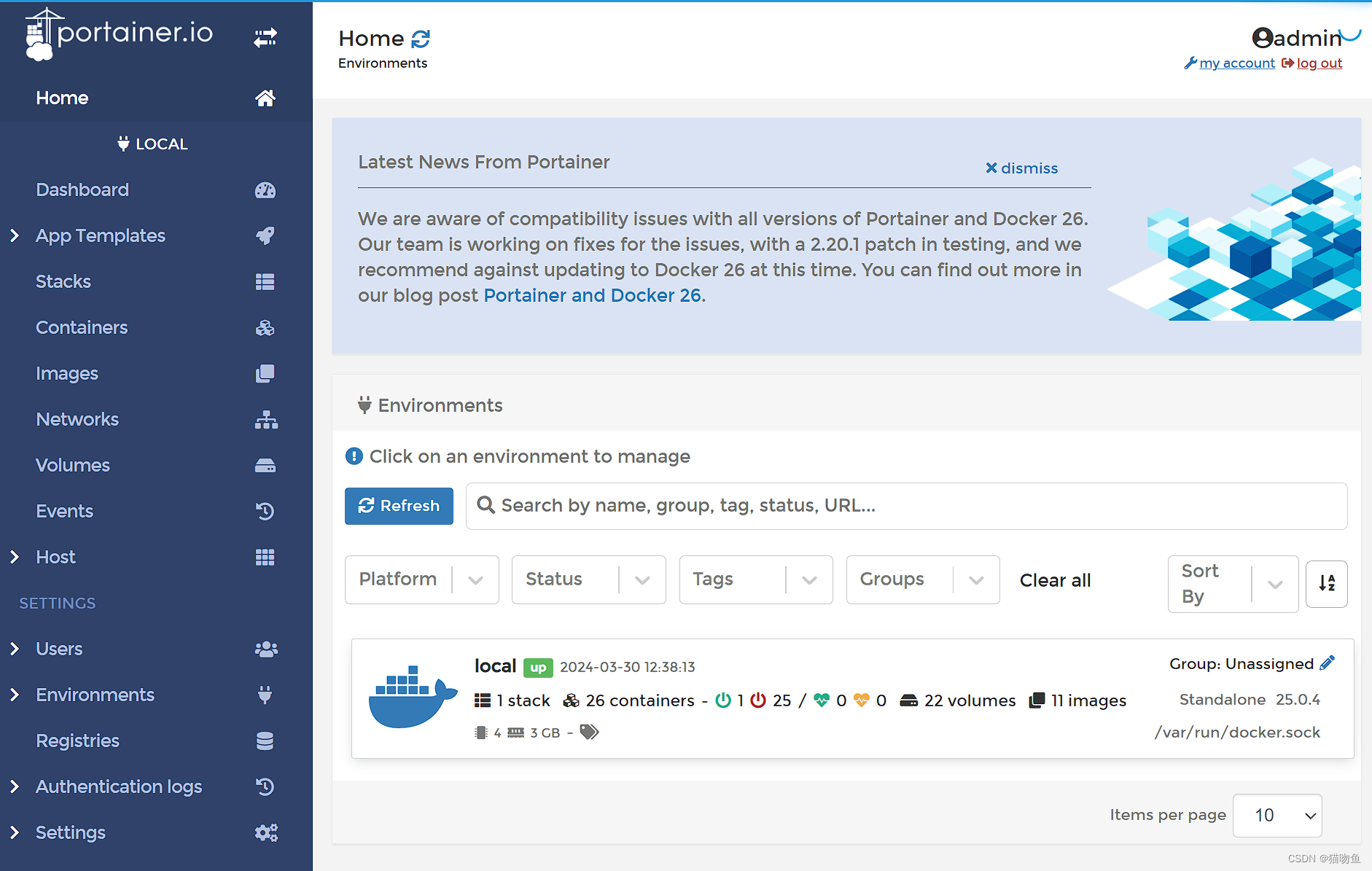The height and width of the screenshot is (871, 1372).
Task: Click Registries in the sidebar
Action: click(x=77, y=741)
